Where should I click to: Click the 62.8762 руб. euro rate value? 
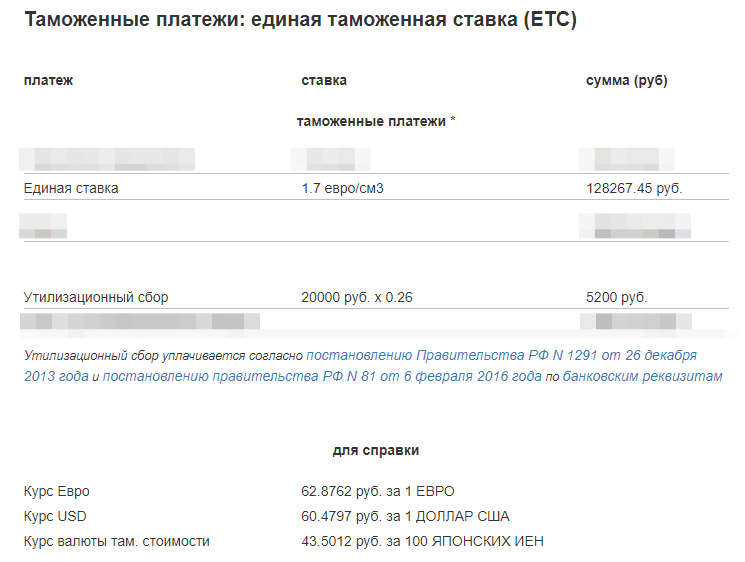[378, 491]
